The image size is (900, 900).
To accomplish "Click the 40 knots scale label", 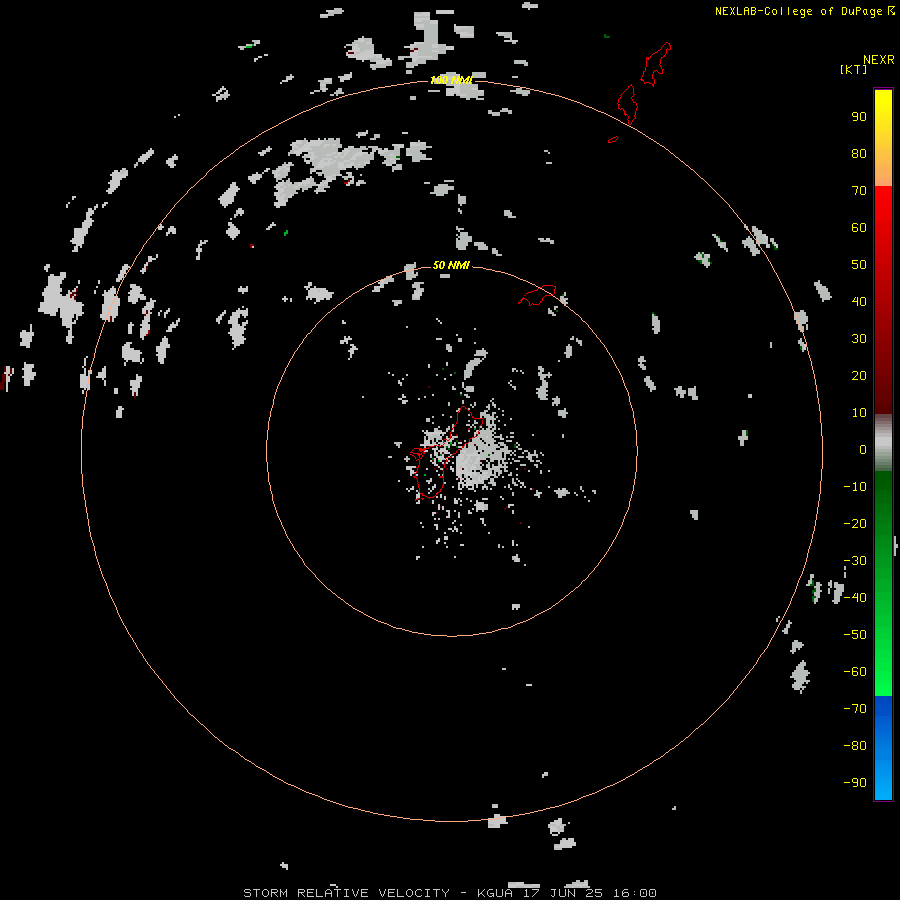I will tap(859, 301).
